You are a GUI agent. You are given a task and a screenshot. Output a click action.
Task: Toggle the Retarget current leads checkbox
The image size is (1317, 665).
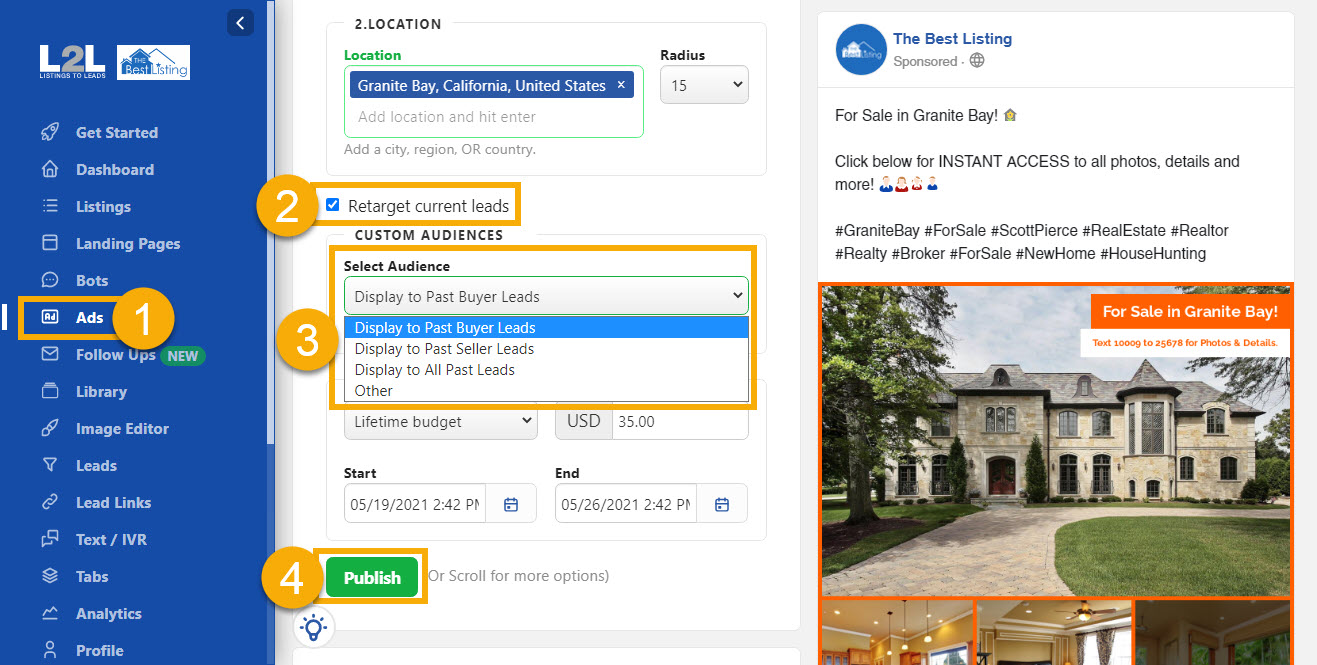333,204
